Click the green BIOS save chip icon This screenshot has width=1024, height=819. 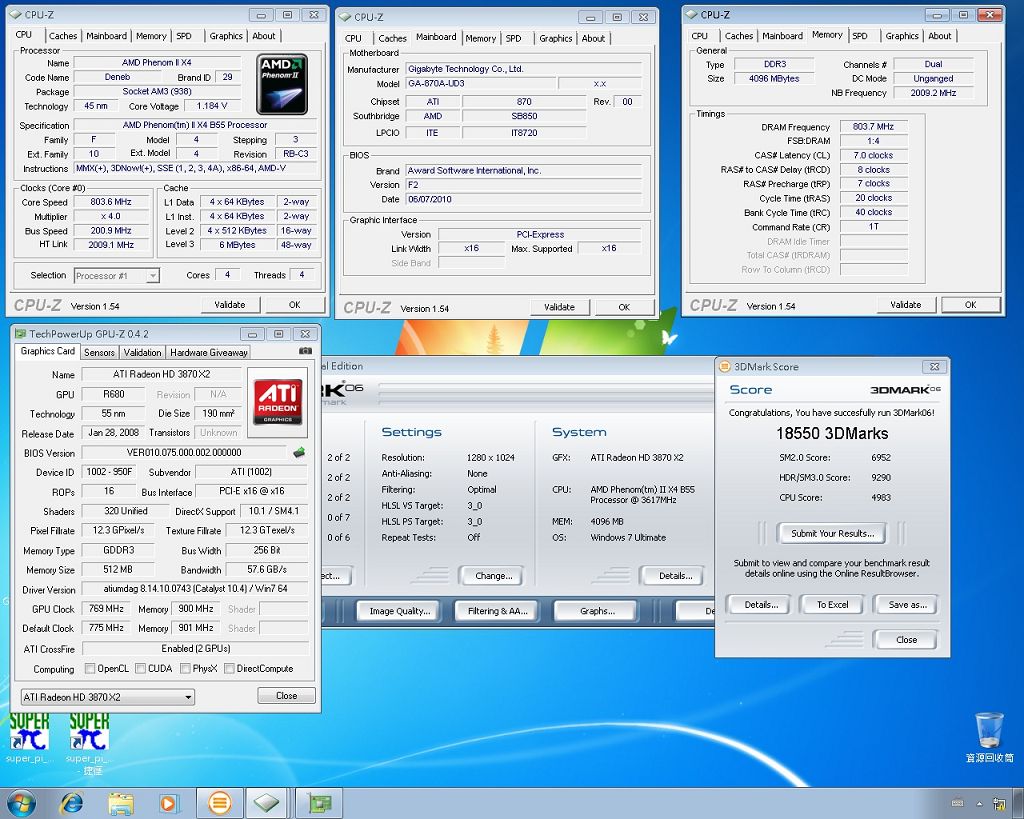299,452
